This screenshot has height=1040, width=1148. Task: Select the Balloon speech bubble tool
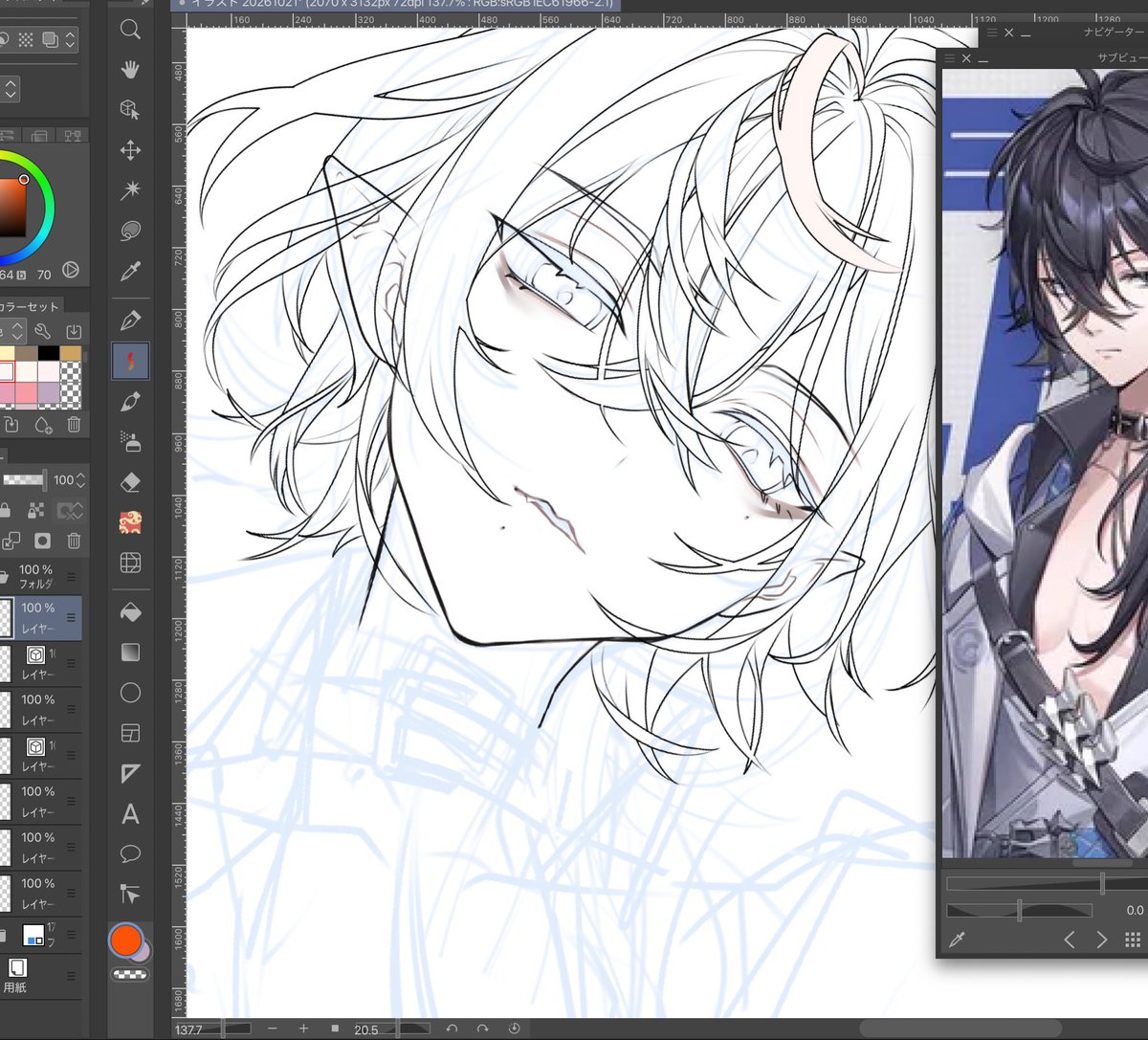click(x=130, y=853)
